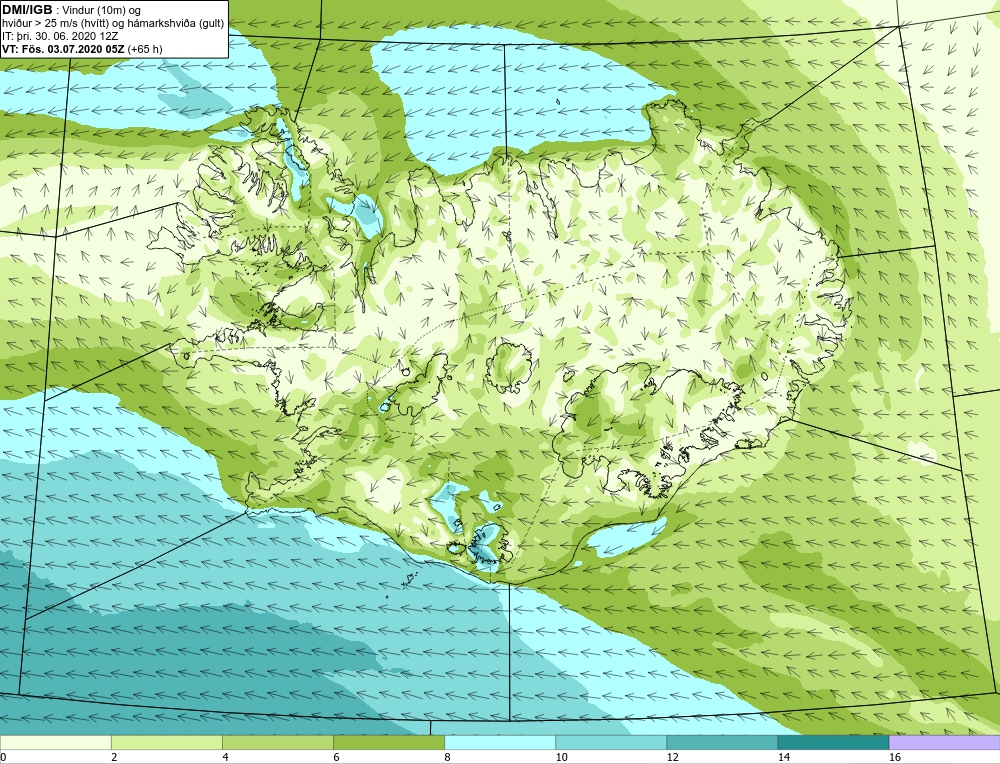Click the 6–8 m/s olive green legend swatch

388,742
